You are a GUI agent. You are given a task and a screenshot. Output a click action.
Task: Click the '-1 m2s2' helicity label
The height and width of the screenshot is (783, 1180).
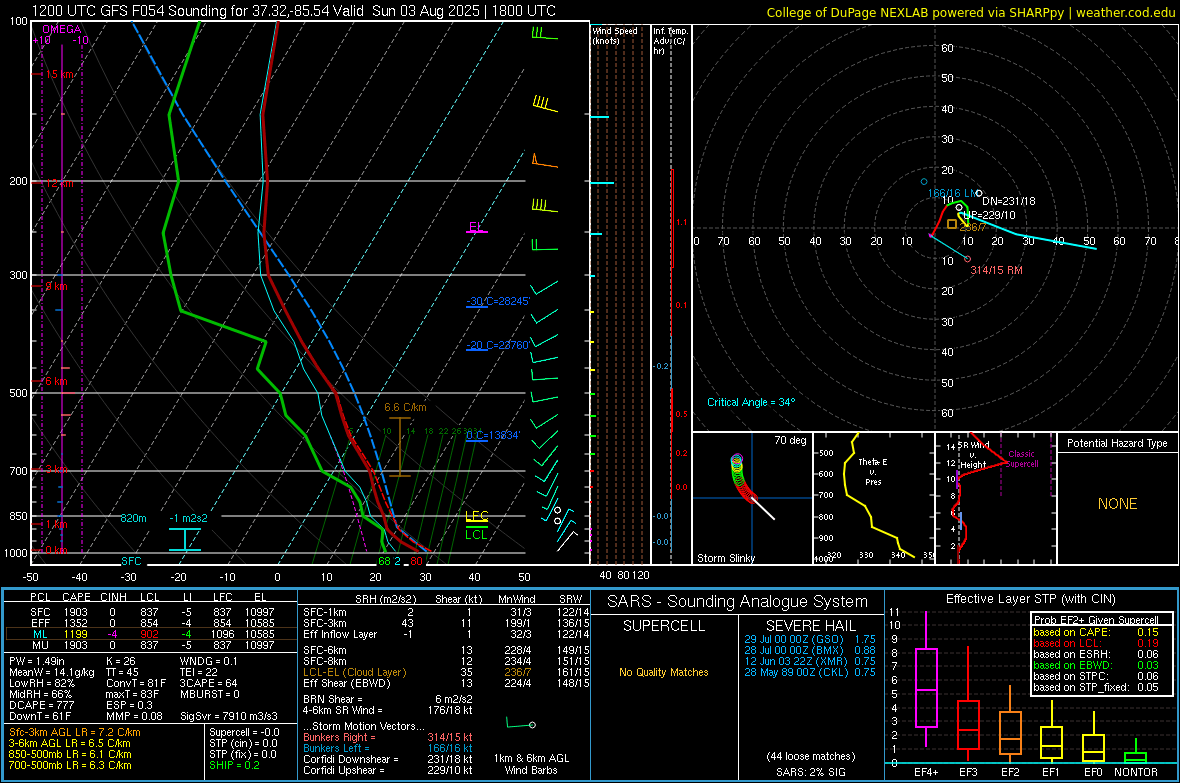[188, 518]
